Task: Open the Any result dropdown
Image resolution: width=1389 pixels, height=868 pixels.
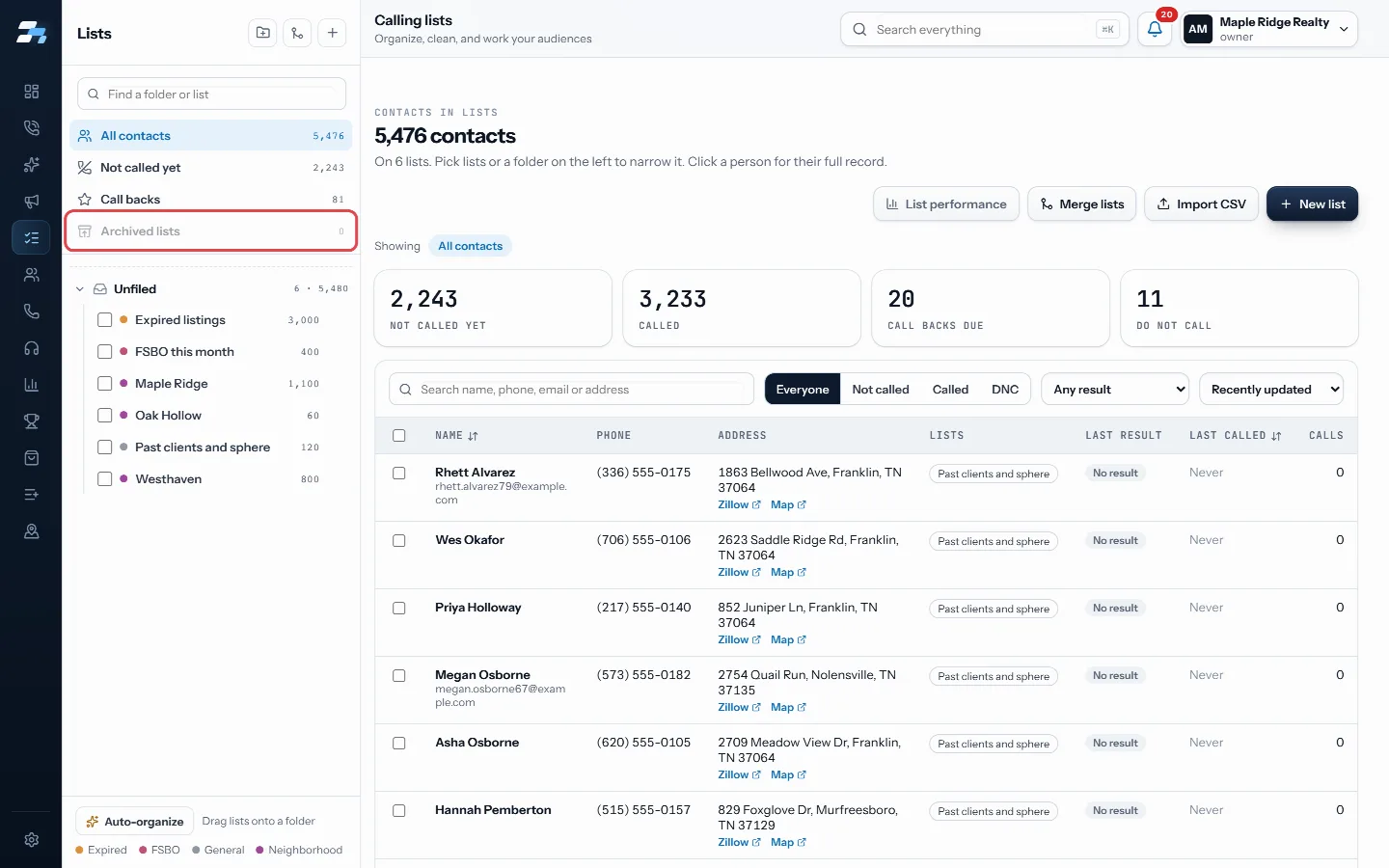Action: pos(1115,390)
